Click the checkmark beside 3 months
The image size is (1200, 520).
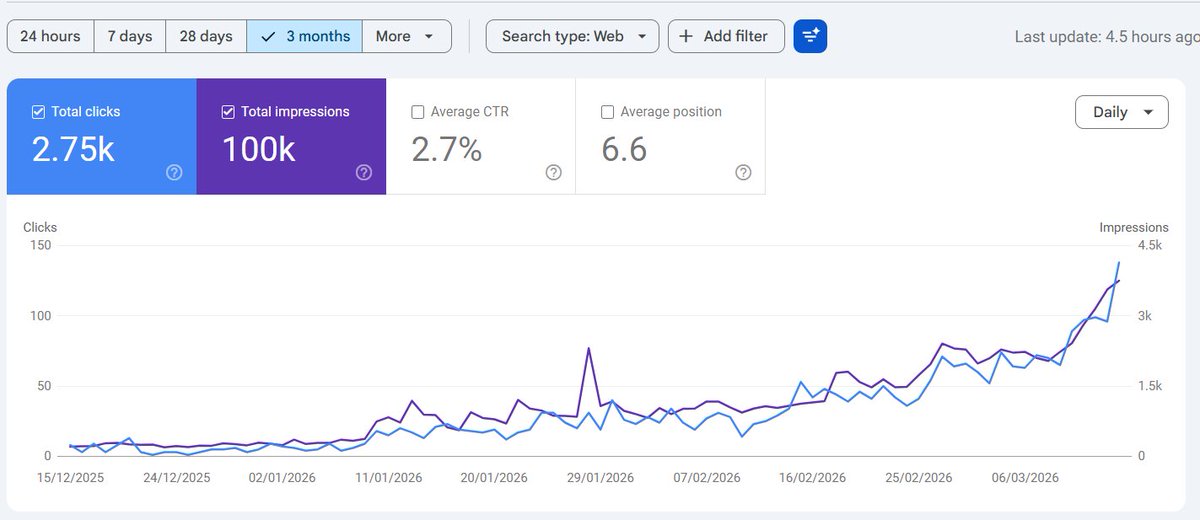[x=268, y=36]
